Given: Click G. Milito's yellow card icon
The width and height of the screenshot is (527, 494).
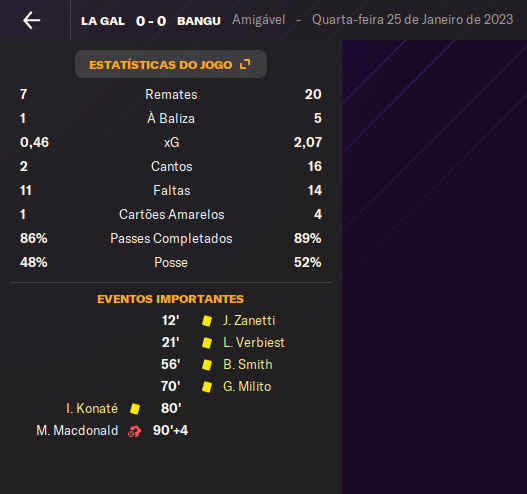Looking at the screenshot, I should [207, 387].
